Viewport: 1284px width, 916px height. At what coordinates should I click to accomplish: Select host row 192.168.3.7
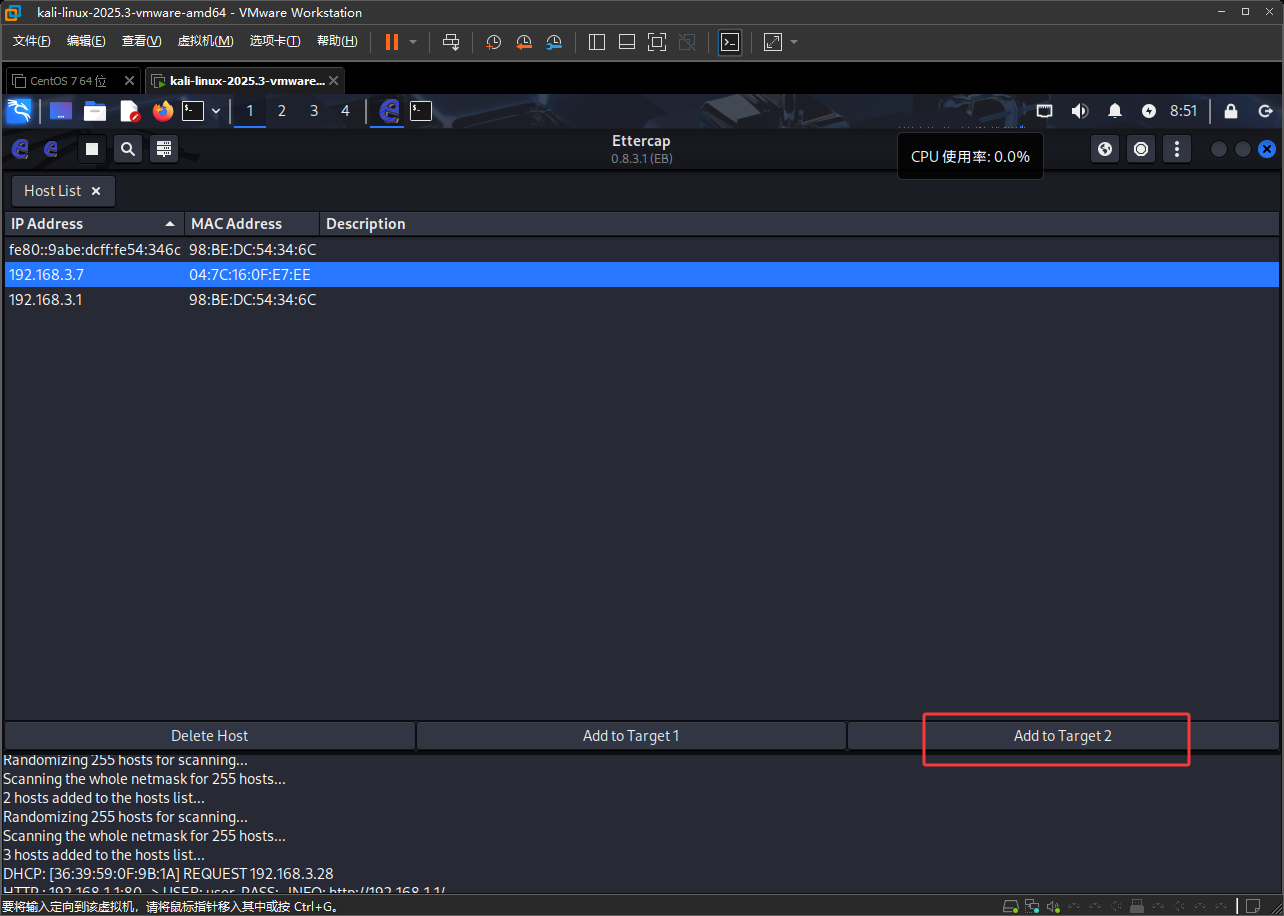(642, 274)
